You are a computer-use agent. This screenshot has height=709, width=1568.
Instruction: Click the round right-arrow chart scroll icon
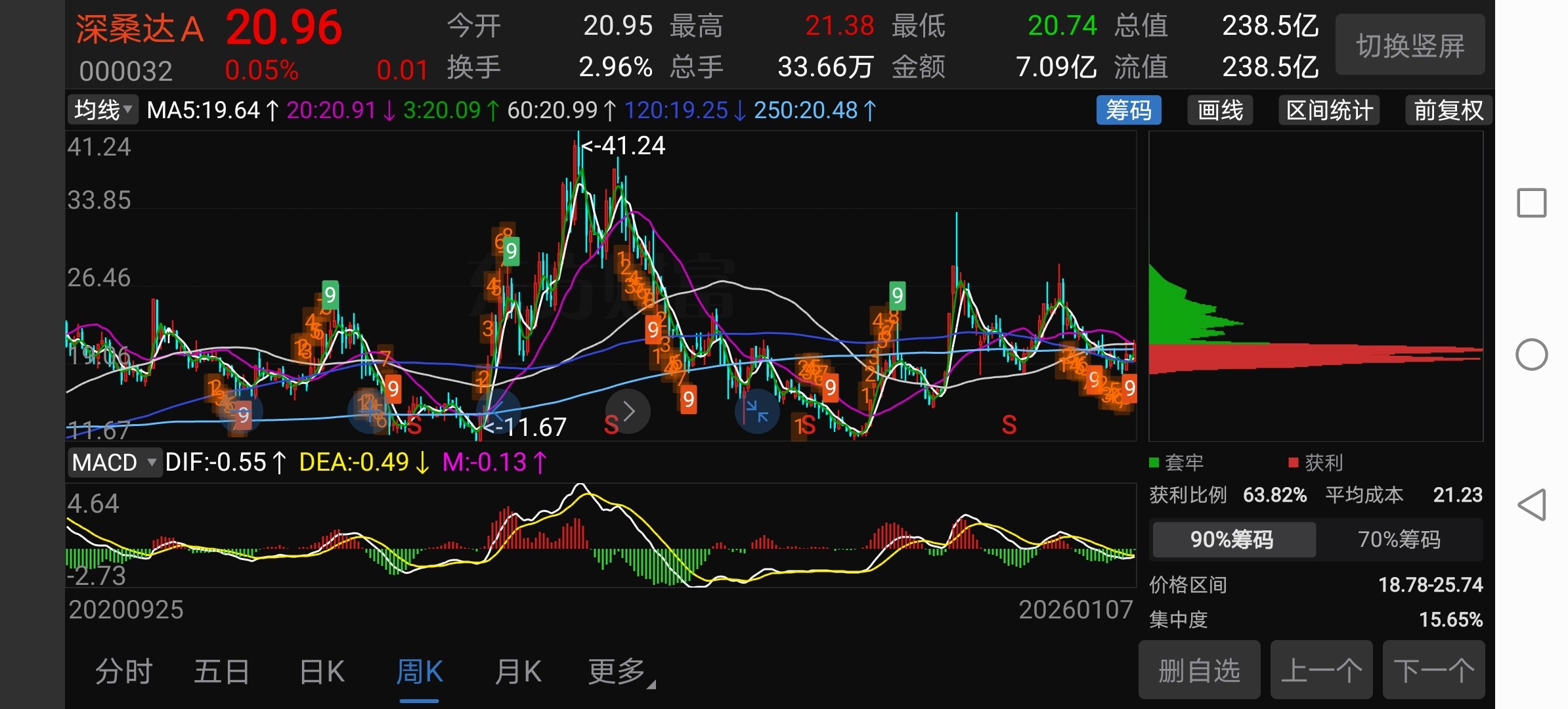click(628, 412)
